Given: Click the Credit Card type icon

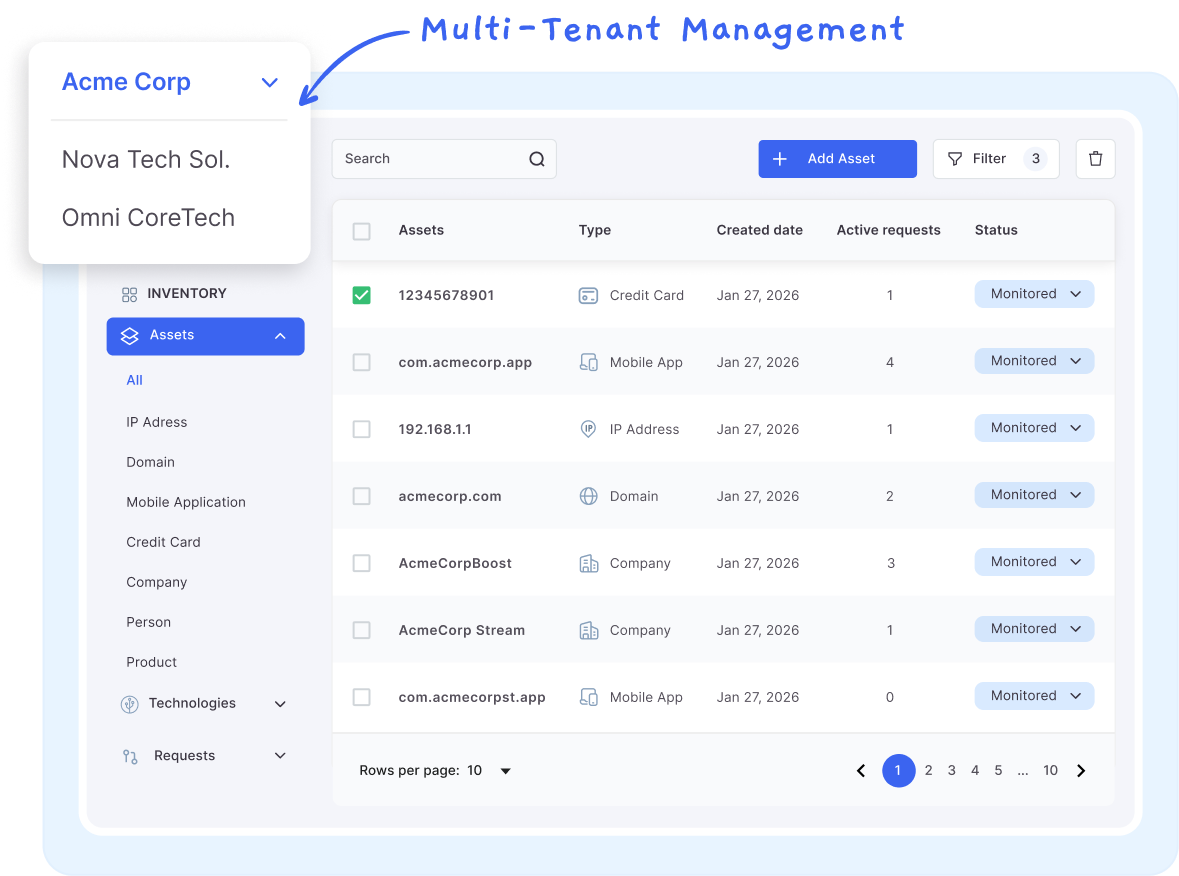Looking at the screenshot, I should (x=588, y=295).
